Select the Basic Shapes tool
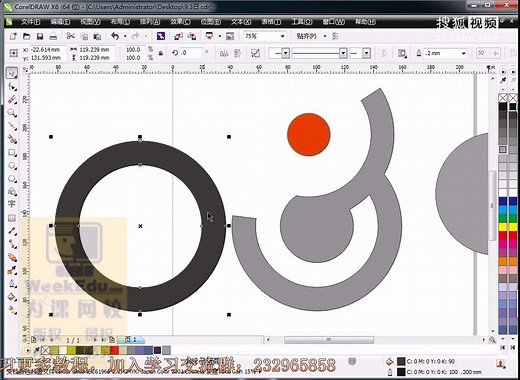 pos(12,191)
